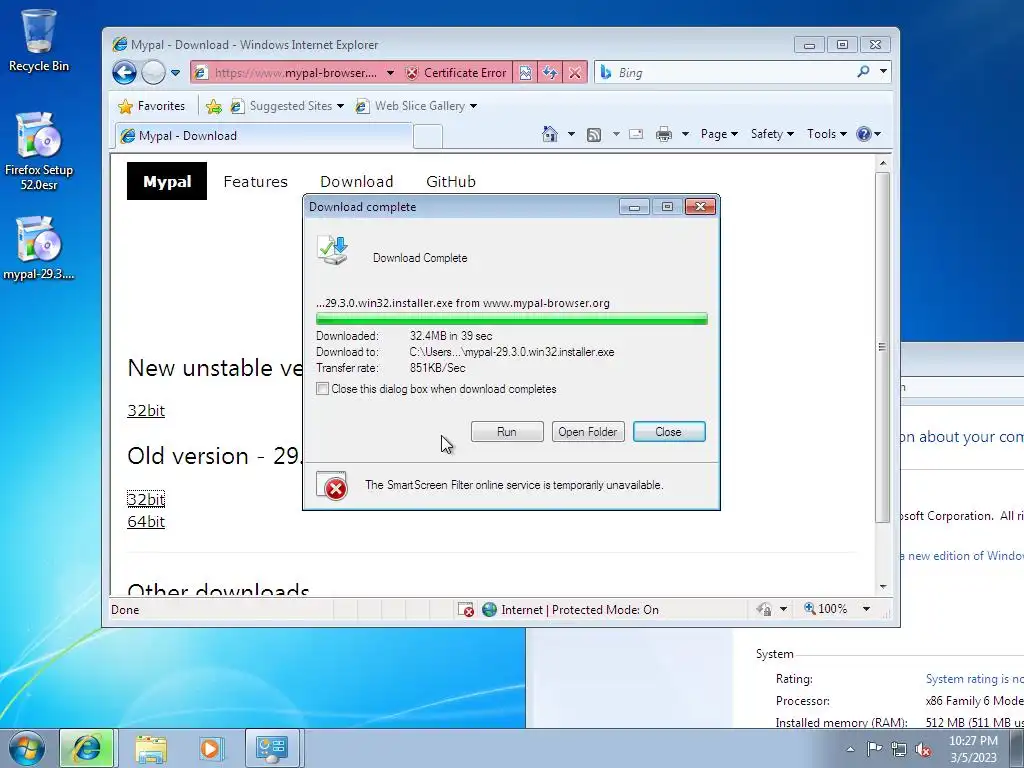Click the Read Mail icon
The width and height of the screenshot is (1024, 768).
pyautogui.click(x=635, y=135)
